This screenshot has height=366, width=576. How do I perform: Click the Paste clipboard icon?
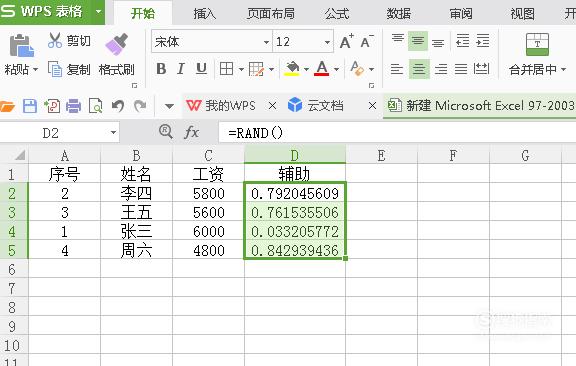(x=21, y=45)
